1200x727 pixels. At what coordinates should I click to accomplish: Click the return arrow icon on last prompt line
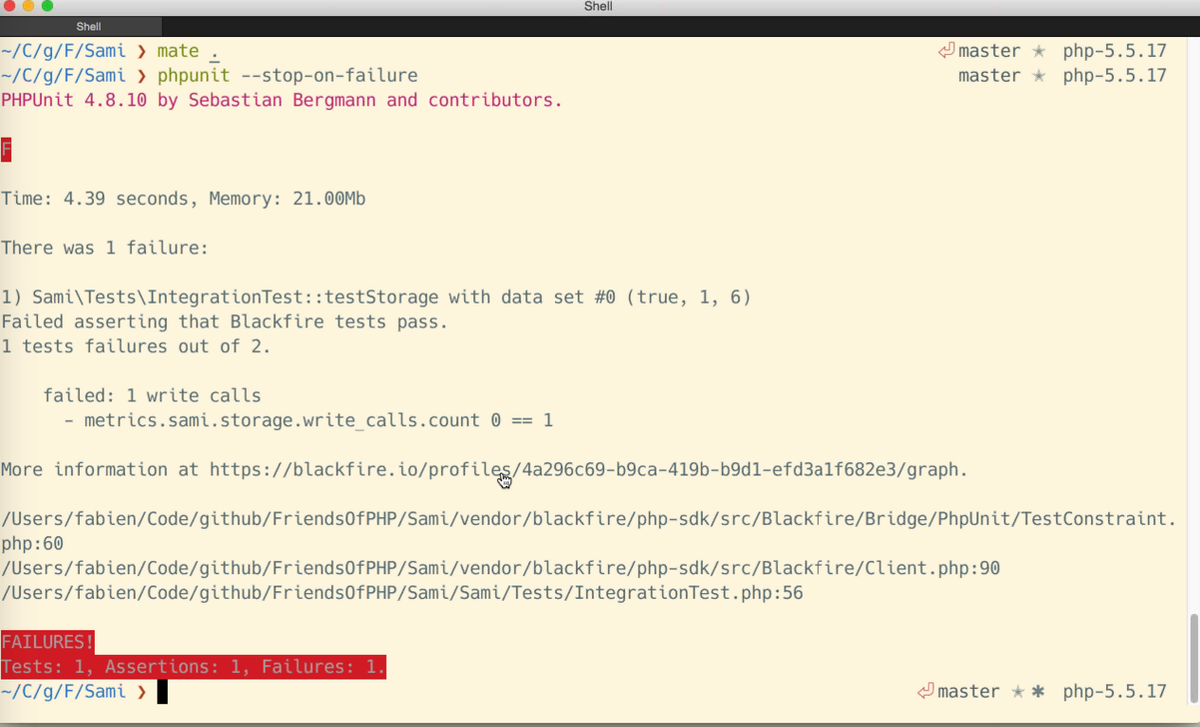925,691
